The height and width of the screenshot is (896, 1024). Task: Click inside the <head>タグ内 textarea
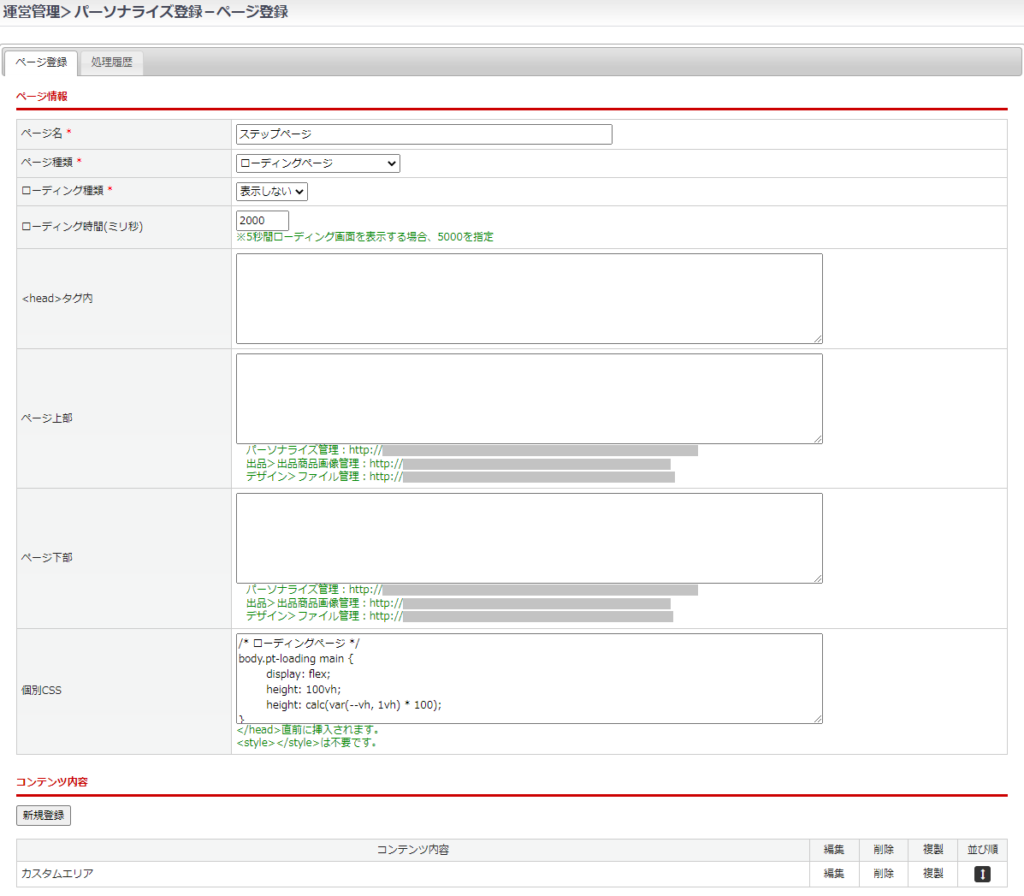pyautogui.click(x=528, y=298)
